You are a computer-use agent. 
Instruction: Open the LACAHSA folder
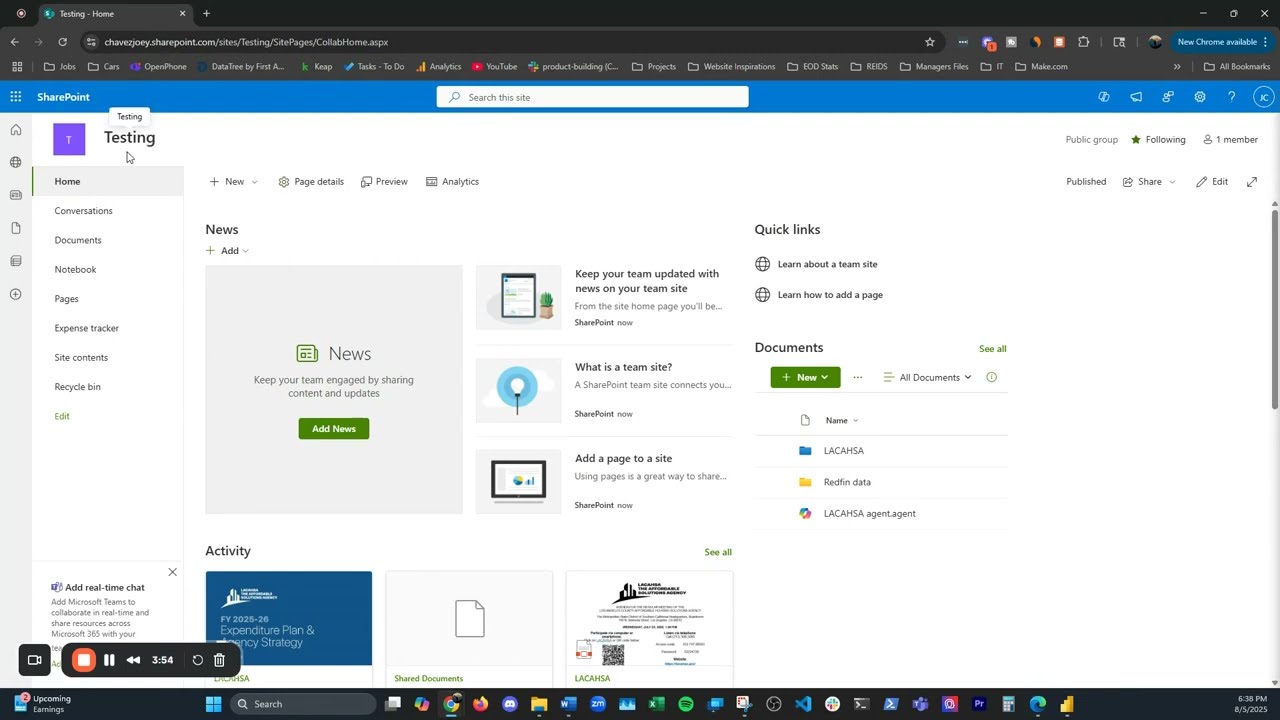tap(844, 451)
